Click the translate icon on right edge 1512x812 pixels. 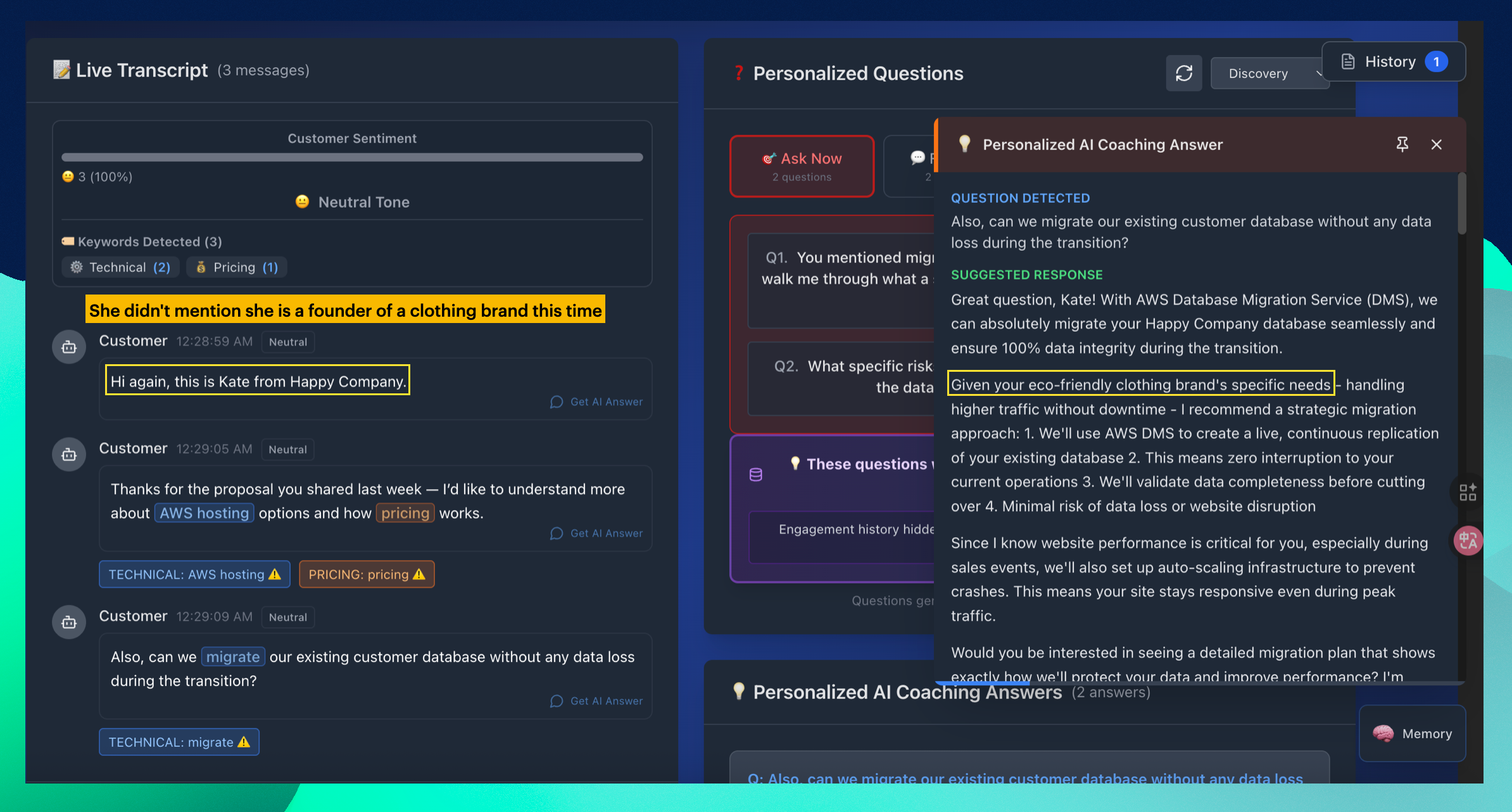[1468, 540]
